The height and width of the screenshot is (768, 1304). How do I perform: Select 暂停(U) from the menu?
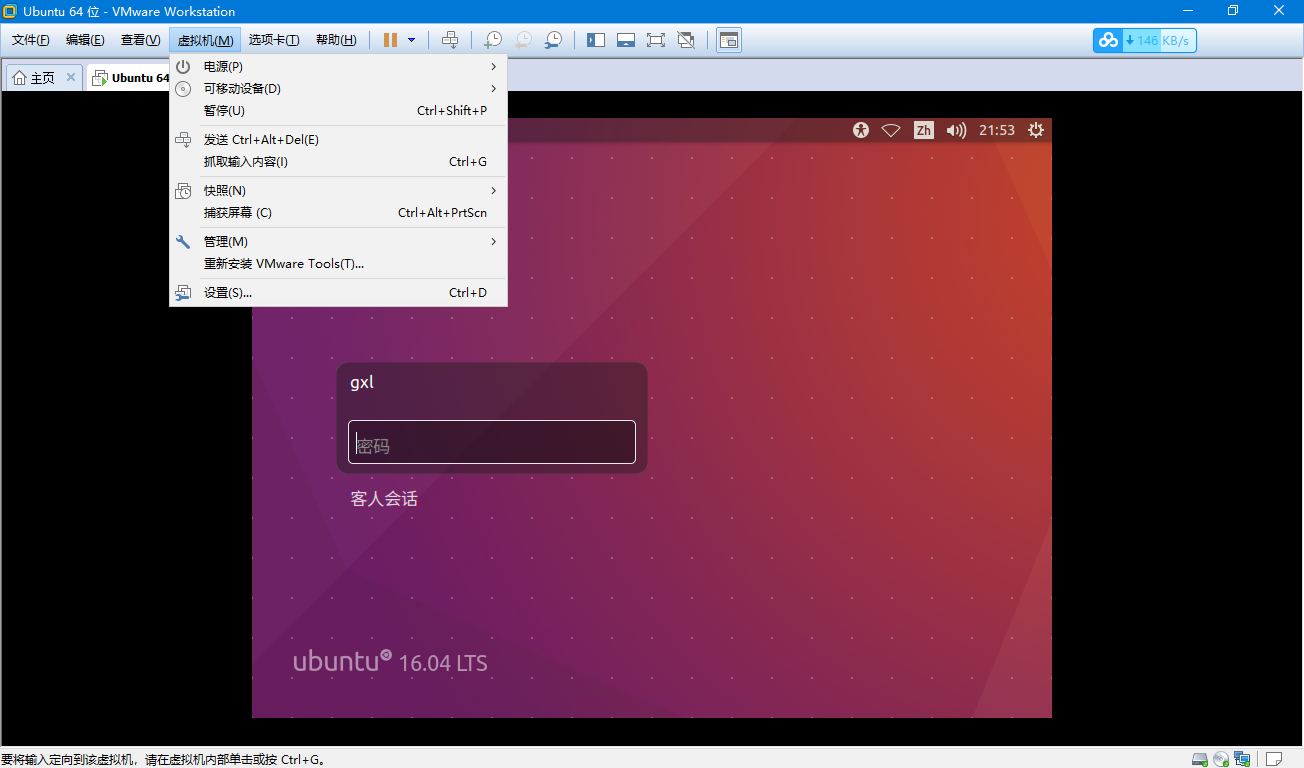click(338, 110)
